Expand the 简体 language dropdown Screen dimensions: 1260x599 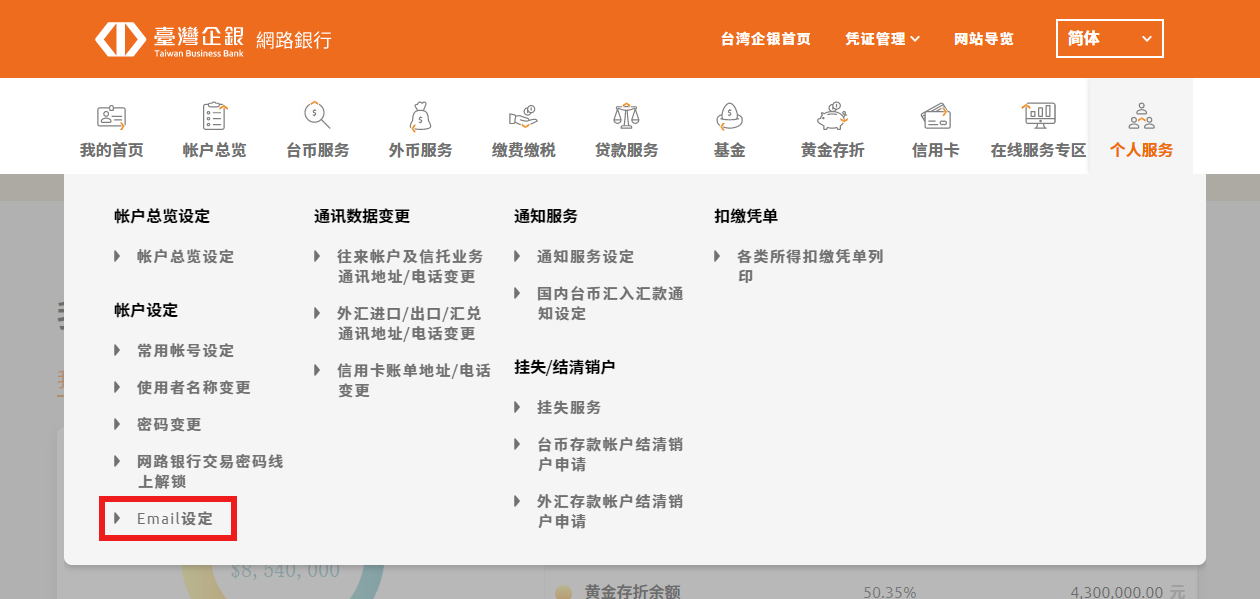tap(1109, 39)
